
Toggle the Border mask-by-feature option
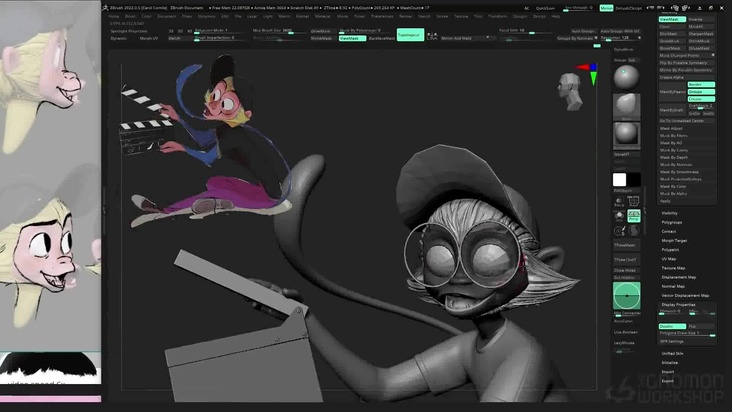click(x=701, y=84)
